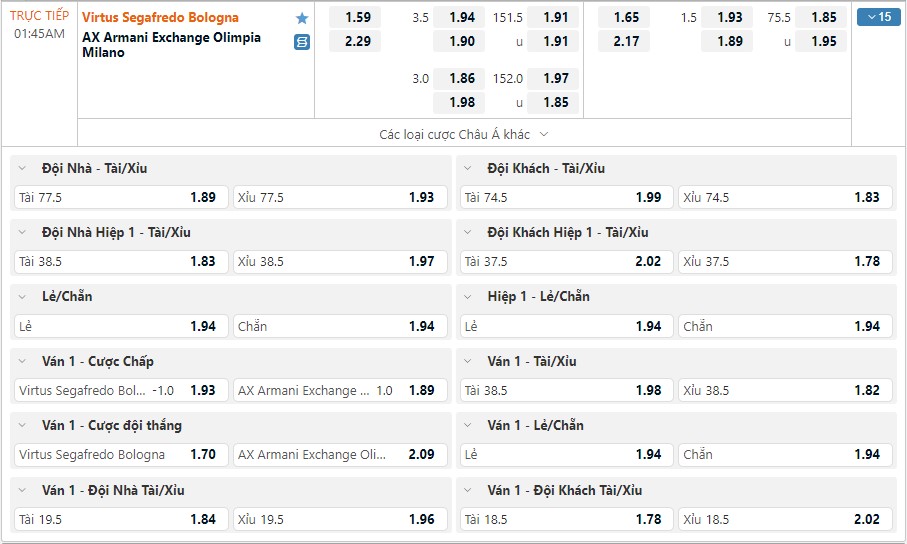Image resolution: width=907 pixels, height=544 pixels.
Task: Collapse Đội Nhà Hiệp 1 - Tài/Xỉu section
Action: [x=22, y=233]
